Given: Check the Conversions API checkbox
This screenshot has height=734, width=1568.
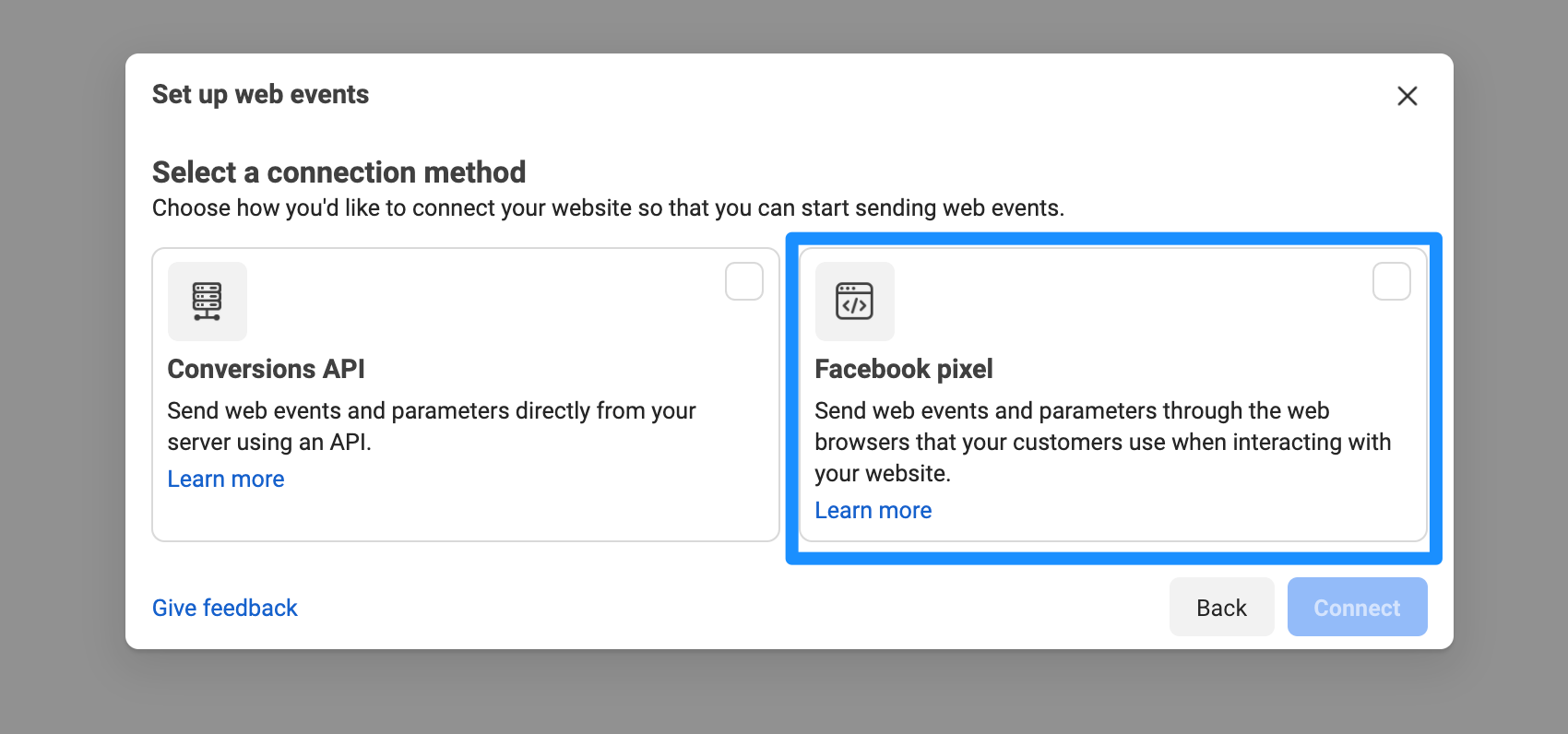Looking at the screenshot, I should (x=744, y=281).
